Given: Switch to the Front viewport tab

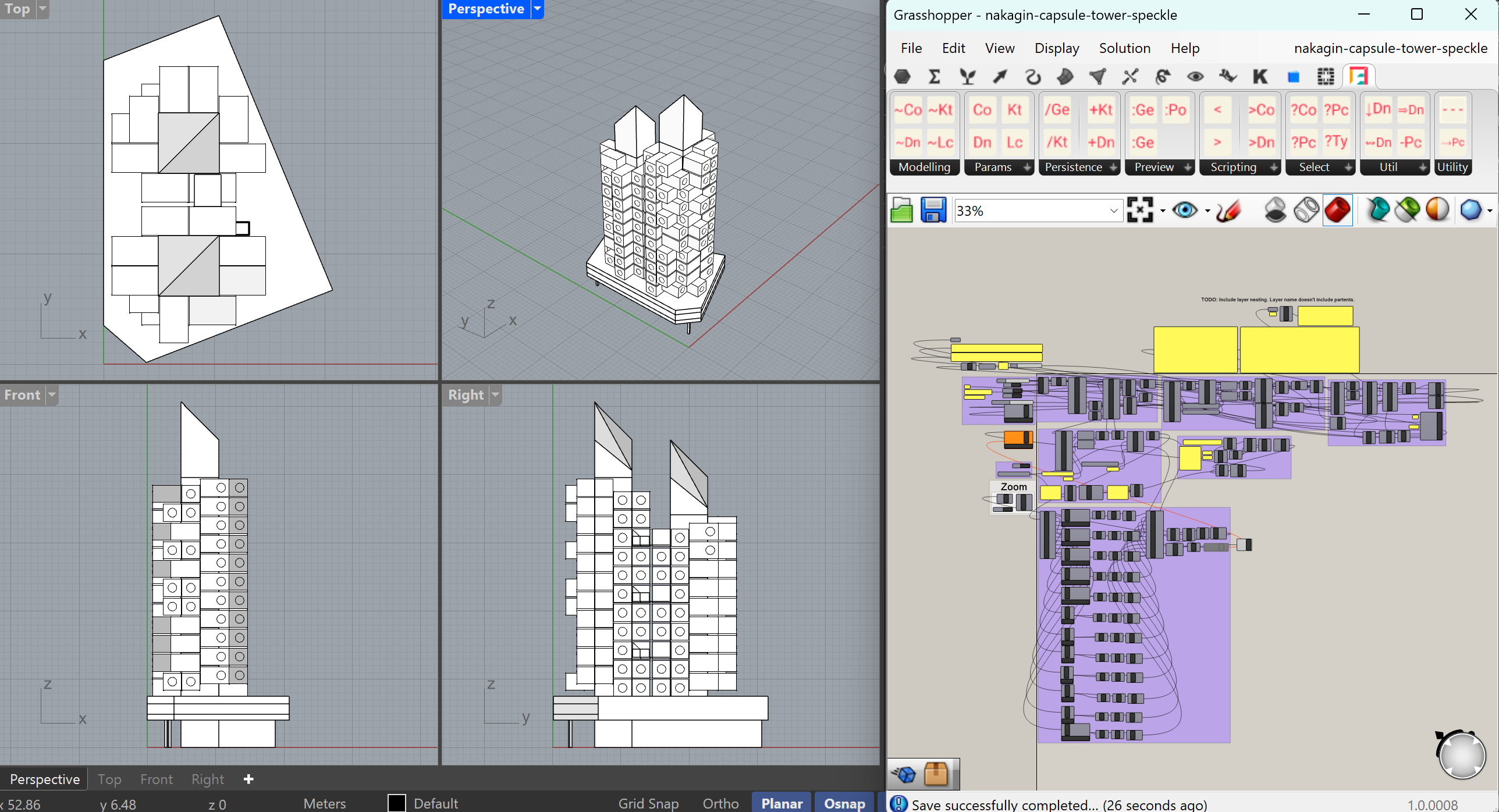Looking at the screenshot, I should (156, 779).
